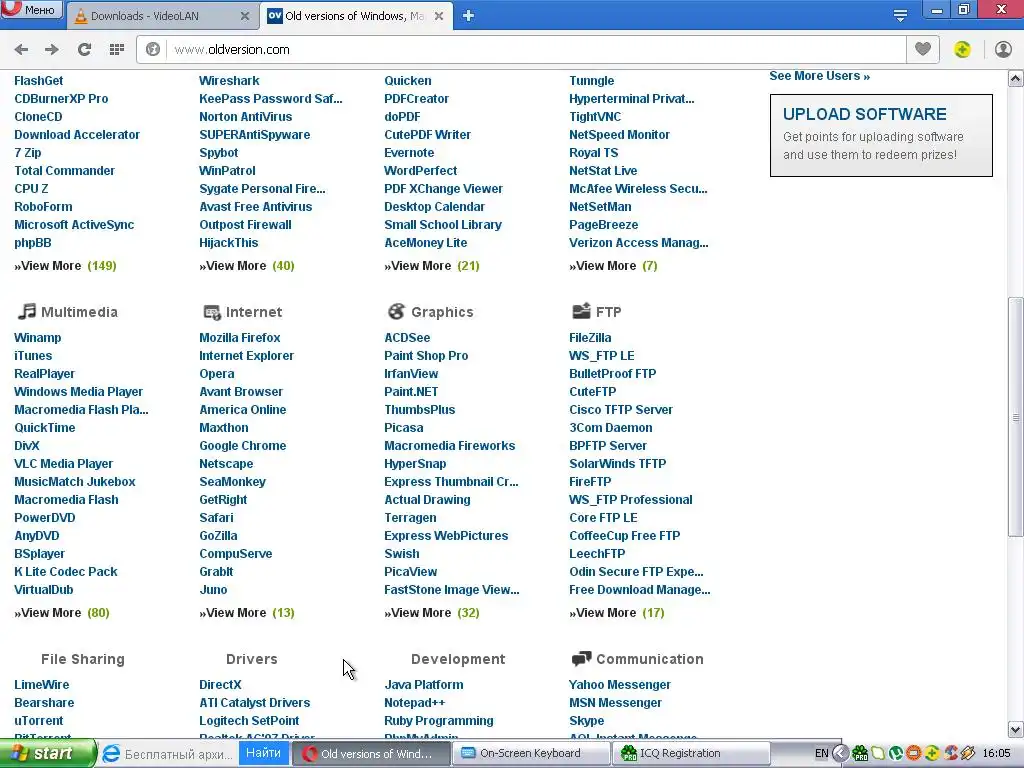Open the Speed Dial grid icon
Screen dimensions: 1024x768
pos(117,50)
